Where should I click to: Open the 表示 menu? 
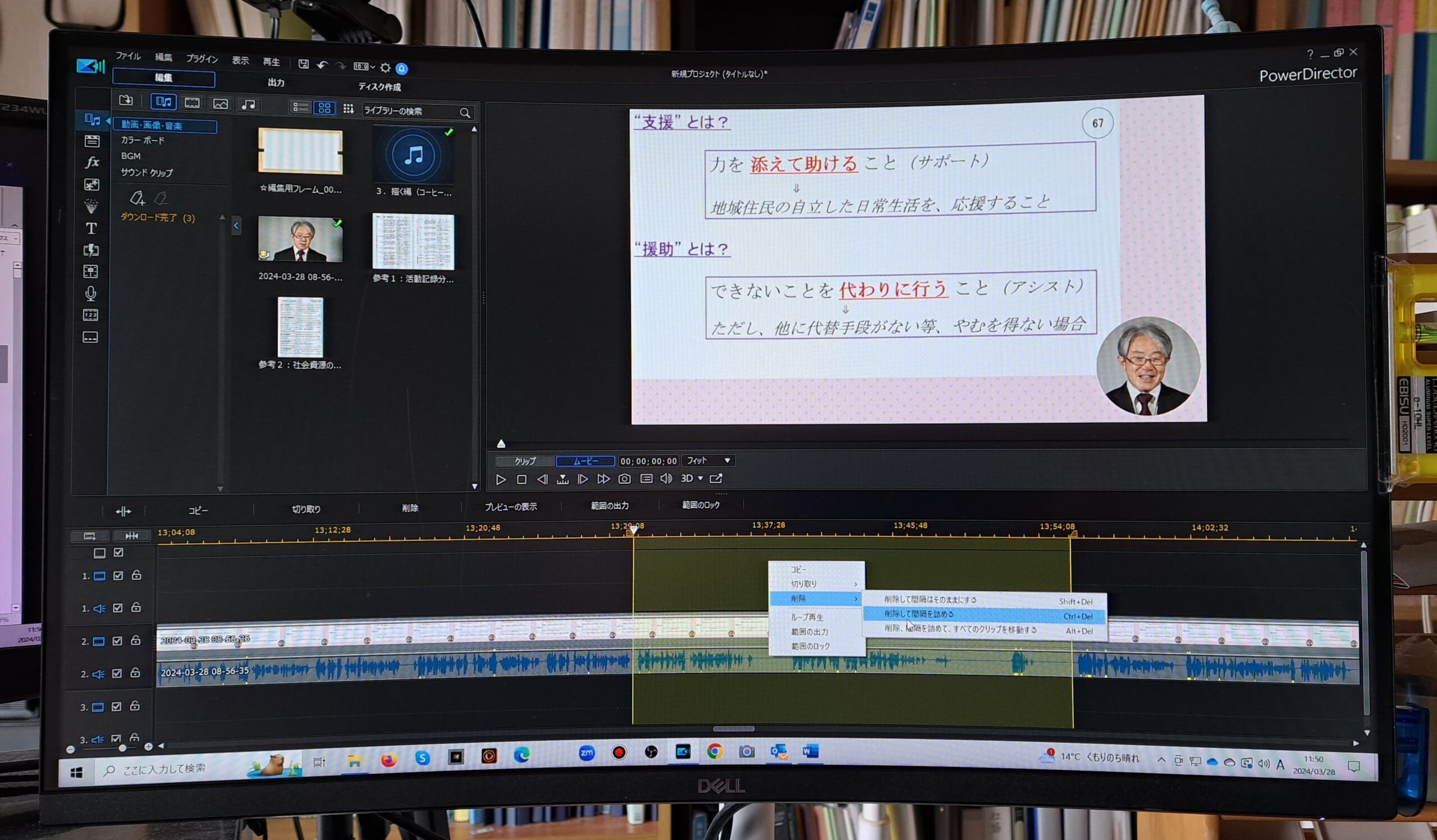click(240, 61)
